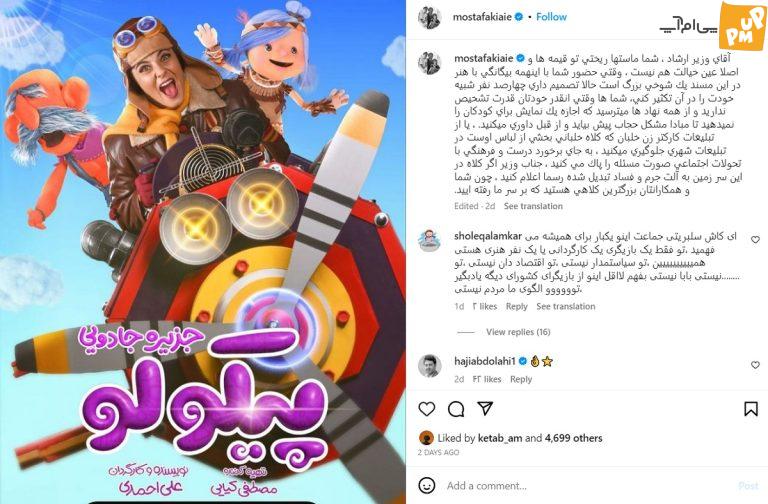The image size is (768, 504).
Task: Click the ketab_am liker avatar
Action: [x=427, y=438]
